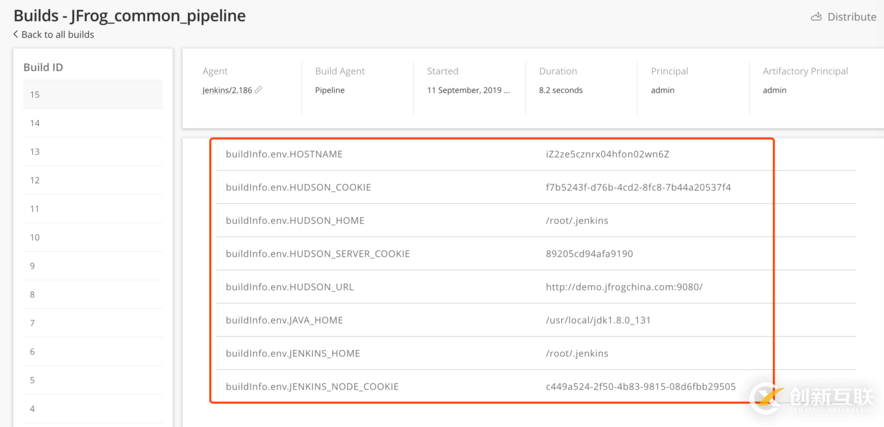The height and width of the screenshot is (427, 884).
Task: Click the hostname value iZ2ze5cznrx04hfon02wn6Z
Action: point(608,154)
